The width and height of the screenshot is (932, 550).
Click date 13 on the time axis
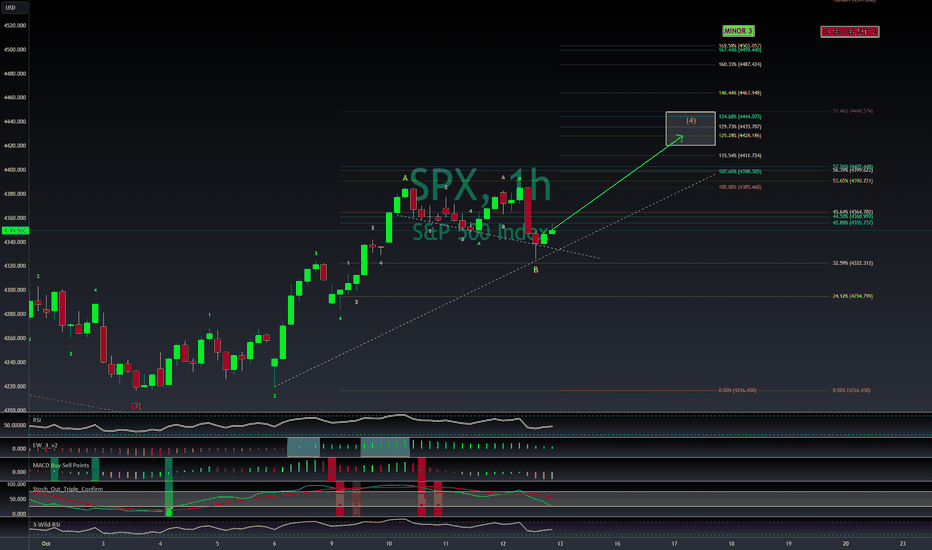[560, 543]
